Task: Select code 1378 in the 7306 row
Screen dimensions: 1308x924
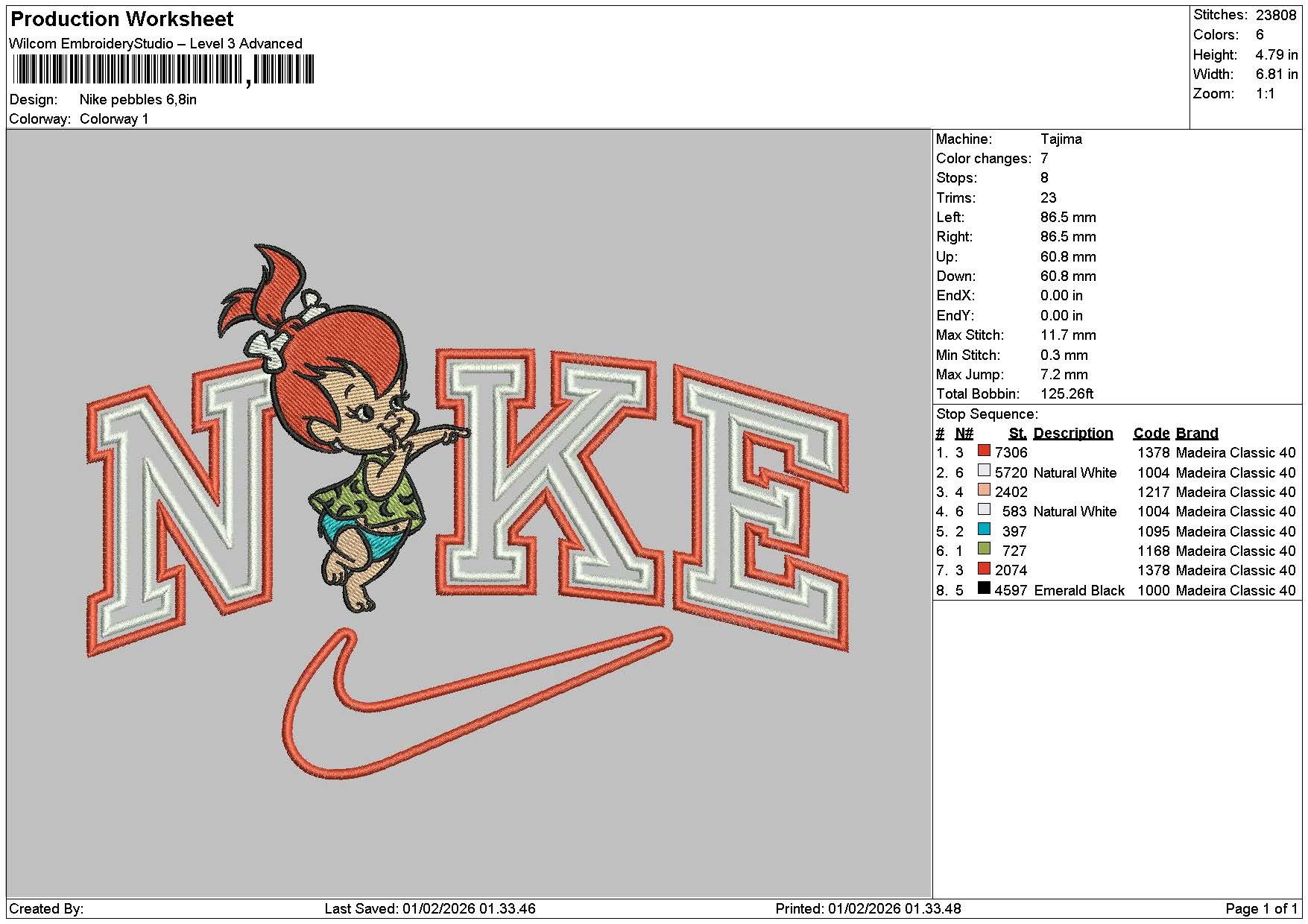Action: 1153,453
